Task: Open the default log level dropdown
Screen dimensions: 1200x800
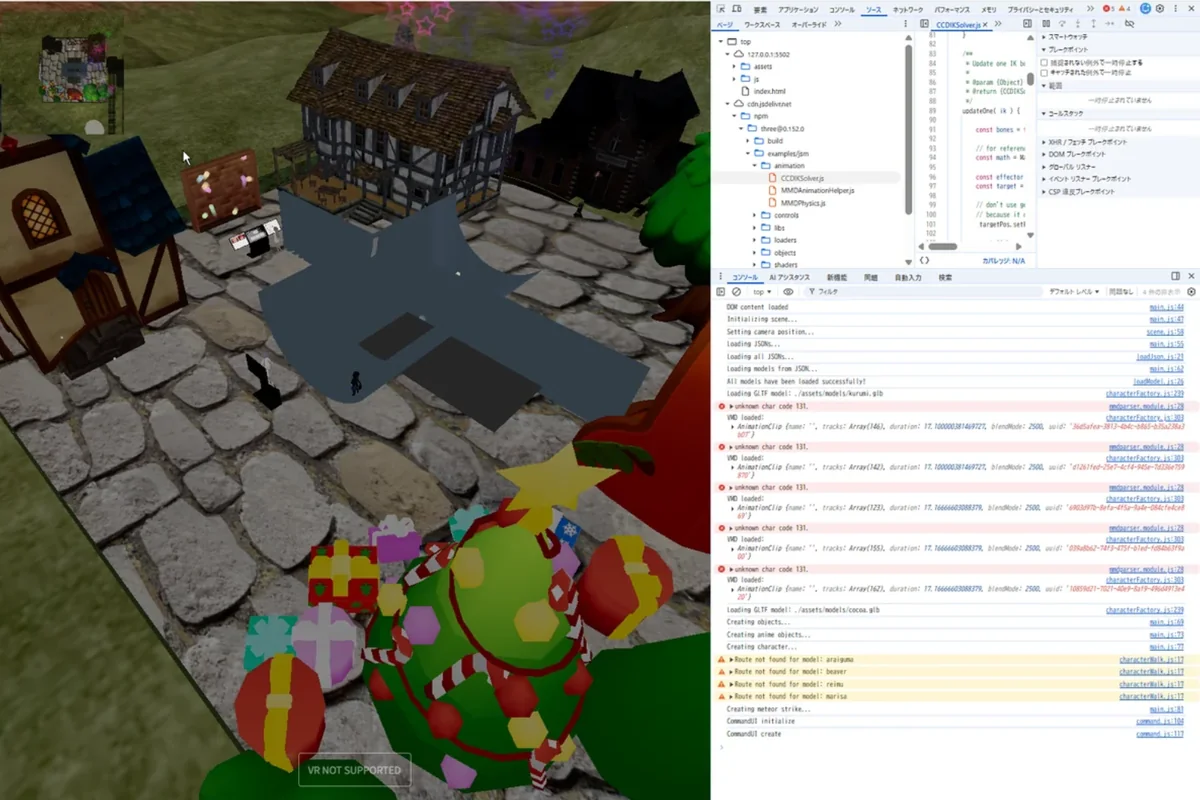Action: coord(1073,292)
